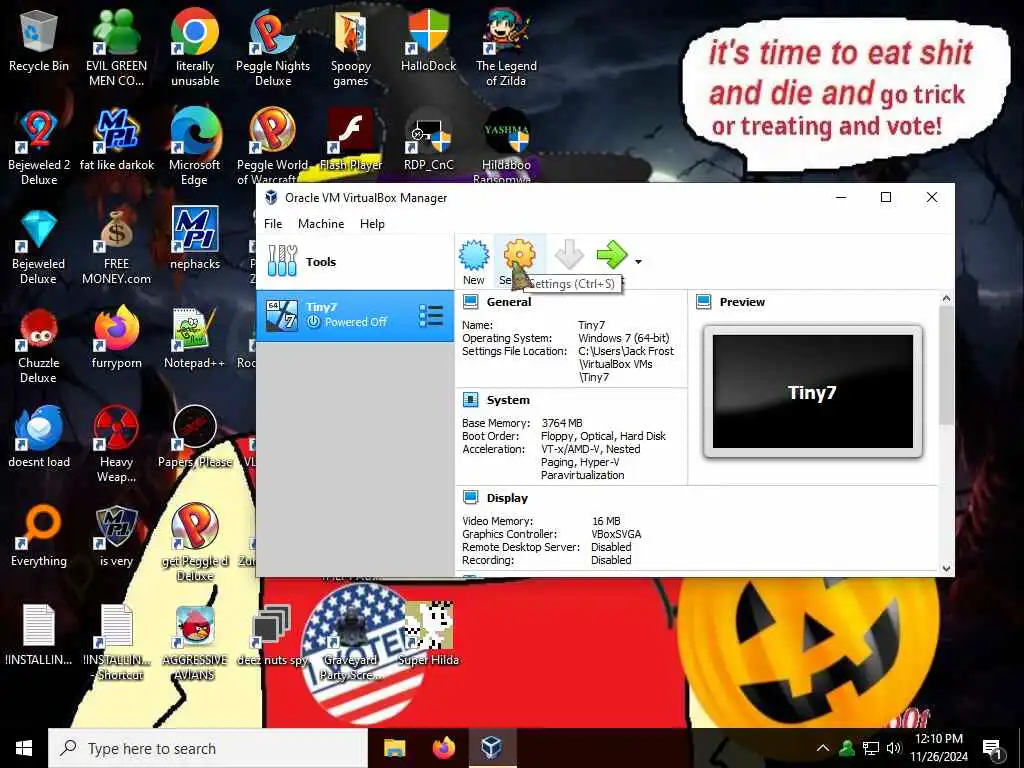Screen dimensions: 1024x768
Task: Open Flash Player desktop shortcut
Action: coord(351,140)
